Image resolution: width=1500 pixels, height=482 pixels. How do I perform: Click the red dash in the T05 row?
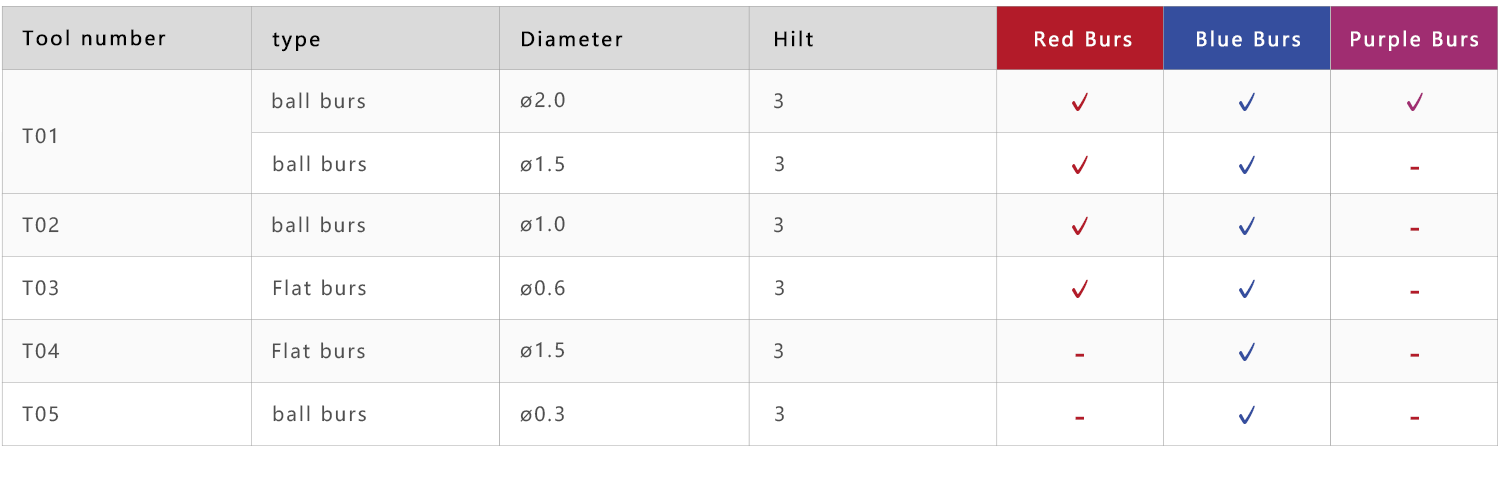(x=1080, y=418)
